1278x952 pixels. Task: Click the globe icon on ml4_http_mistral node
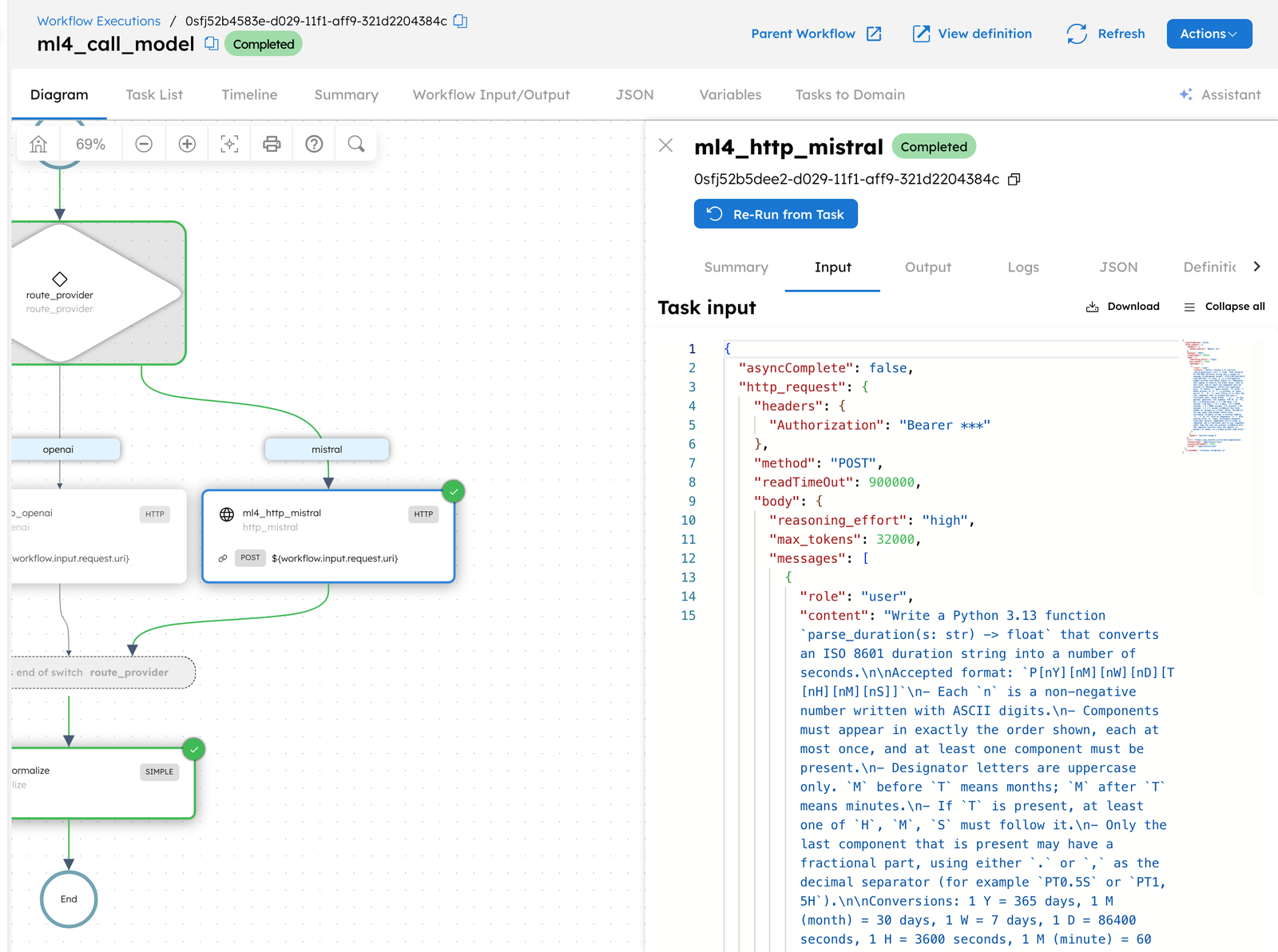tap(227, 514)
